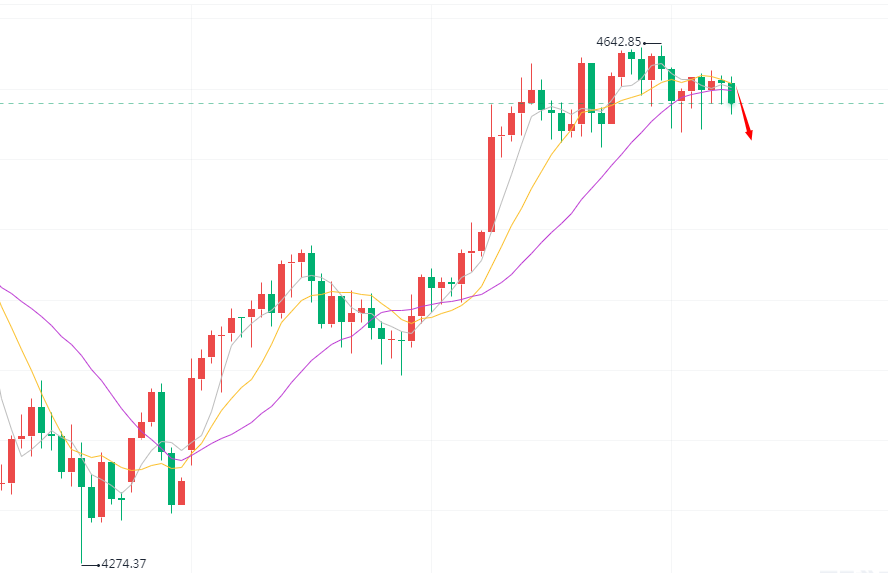This screenshot has width=888, height=573.
Task: Click the dot marker beside 4642.85
Action: tap(645, 43)
